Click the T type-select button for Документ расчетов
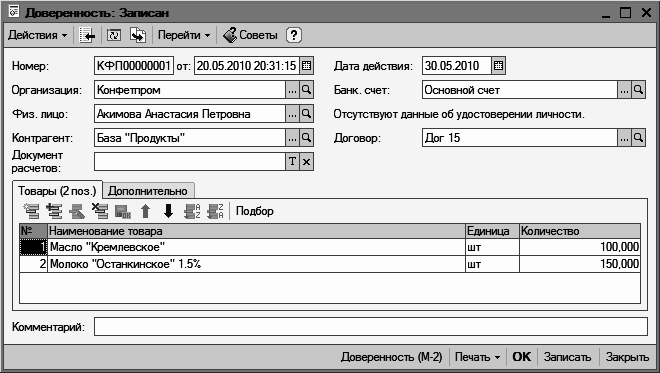The width and height of the screenshot is (660, 373). pyautogui.click(x=293, y=162)
